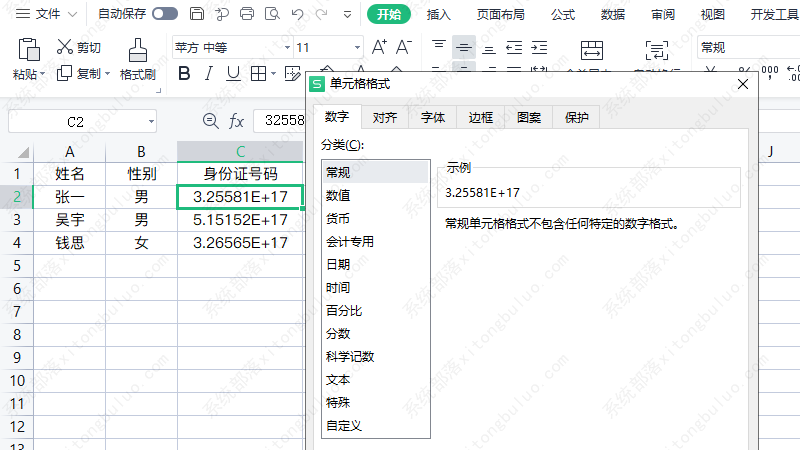Expand the Name Box dropdown arrow
This screenshot has width=800, height=450.
(x=151, y=121)
